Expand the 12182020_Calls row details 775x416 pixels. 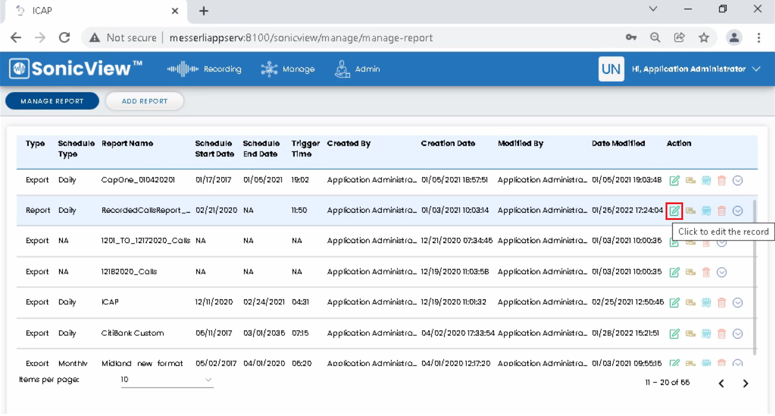tap(722, 272)
